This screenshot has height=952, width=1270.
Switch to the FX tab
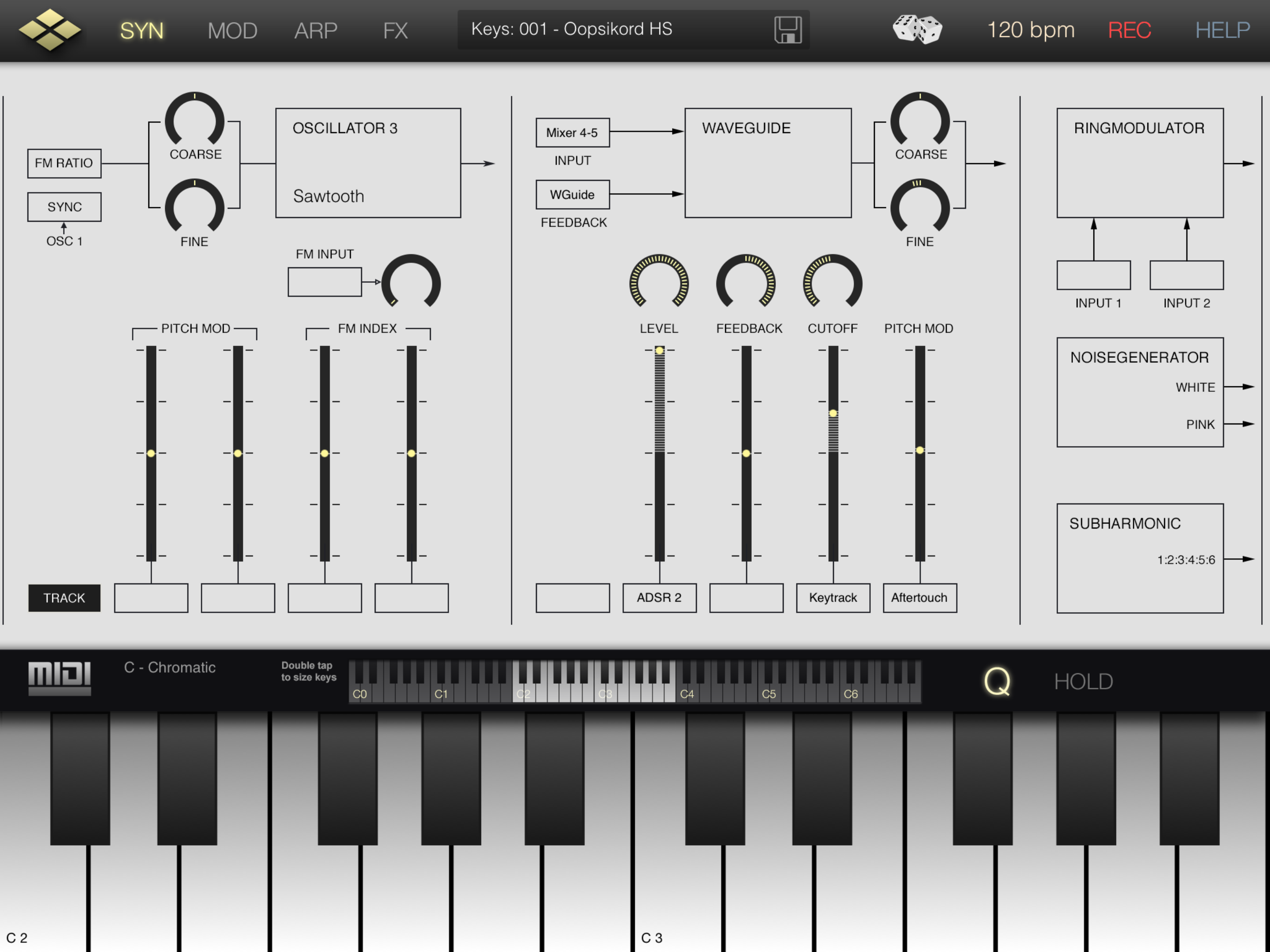click(x=395, y=30)
